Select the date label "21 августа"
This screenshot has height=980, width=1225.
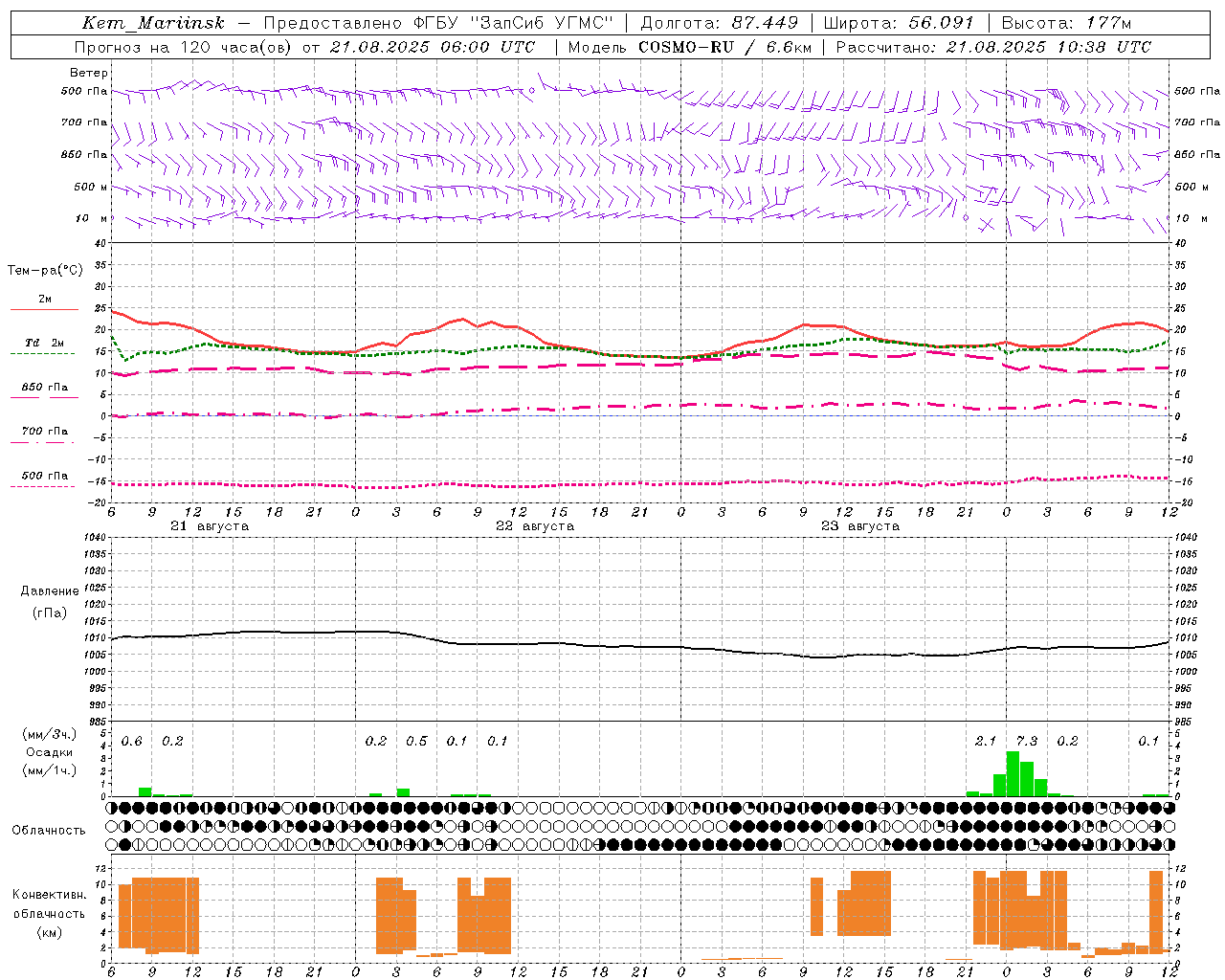point(210,526)
